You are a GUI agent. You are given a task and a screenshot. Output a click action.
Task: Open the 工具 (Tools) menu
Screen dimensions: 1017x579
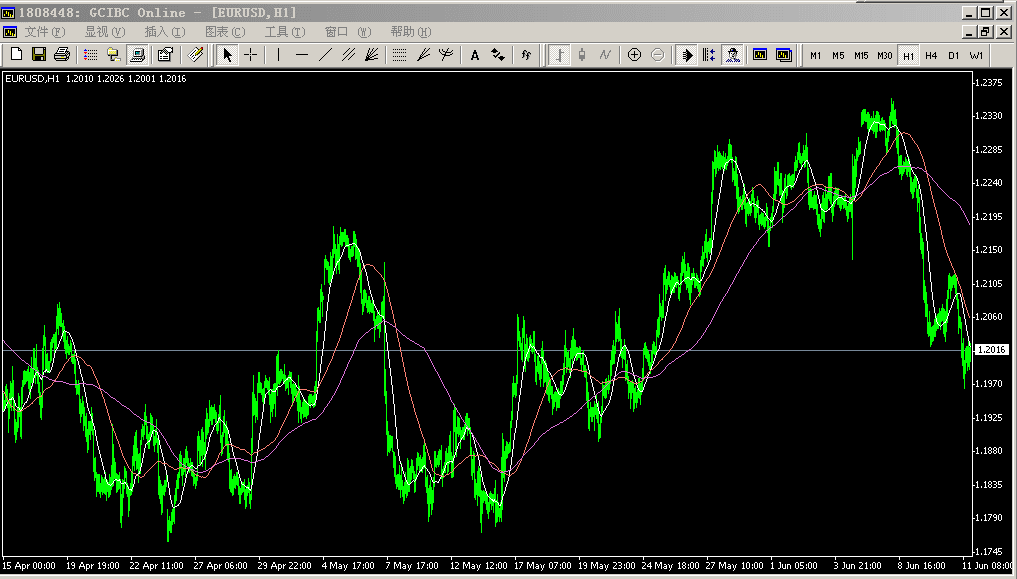tap(284, 32)
